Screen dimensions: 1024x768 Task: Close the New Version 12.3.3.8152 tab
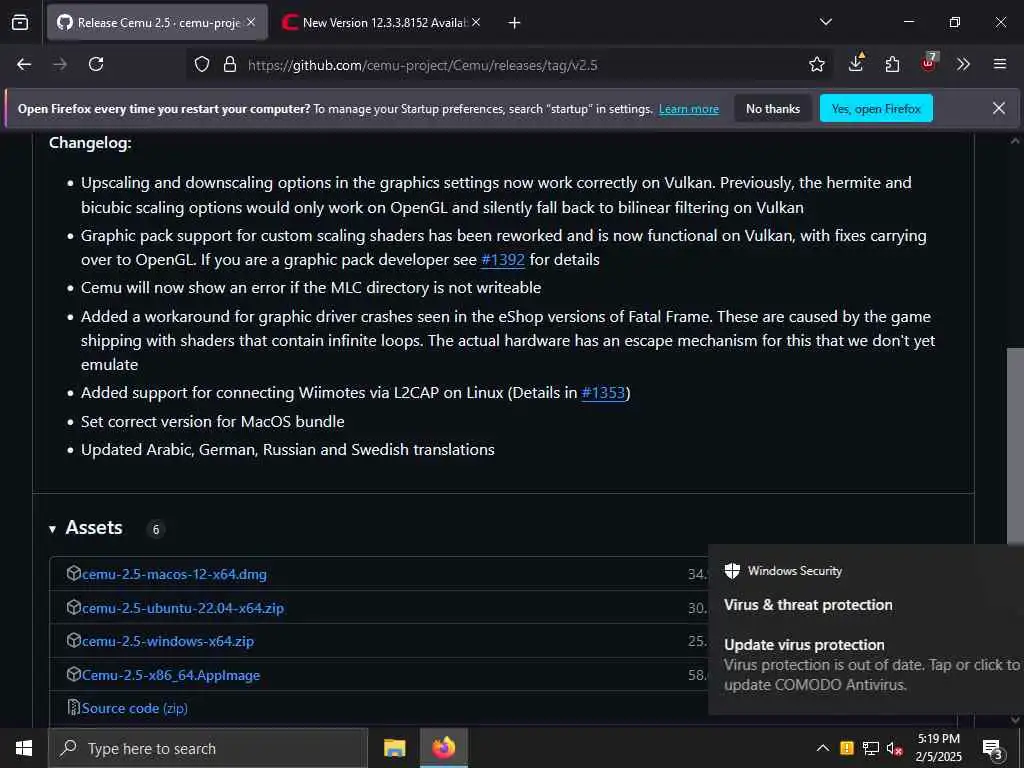476,22
